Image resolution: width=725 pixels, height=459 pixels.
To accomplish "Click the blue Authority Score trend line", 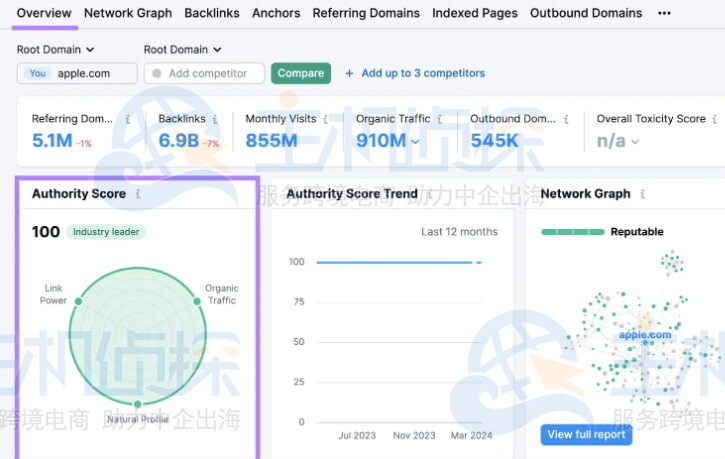I will [399, 262].
